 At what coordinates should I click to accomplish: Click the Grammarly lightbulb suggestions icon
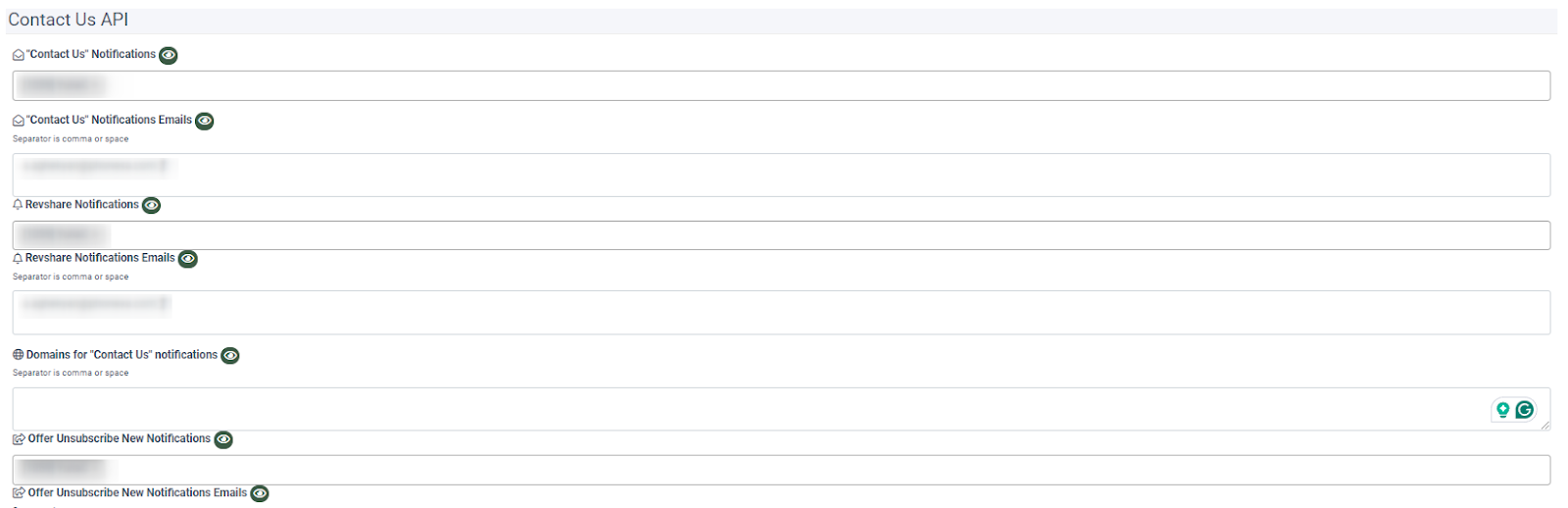click(x=1502, y=410)
